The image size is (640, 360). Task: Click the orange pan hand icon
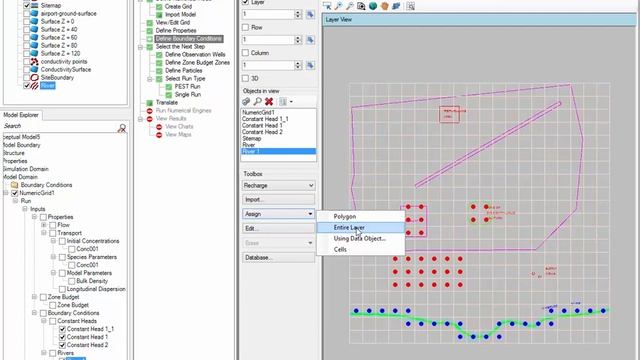(384, 6)
